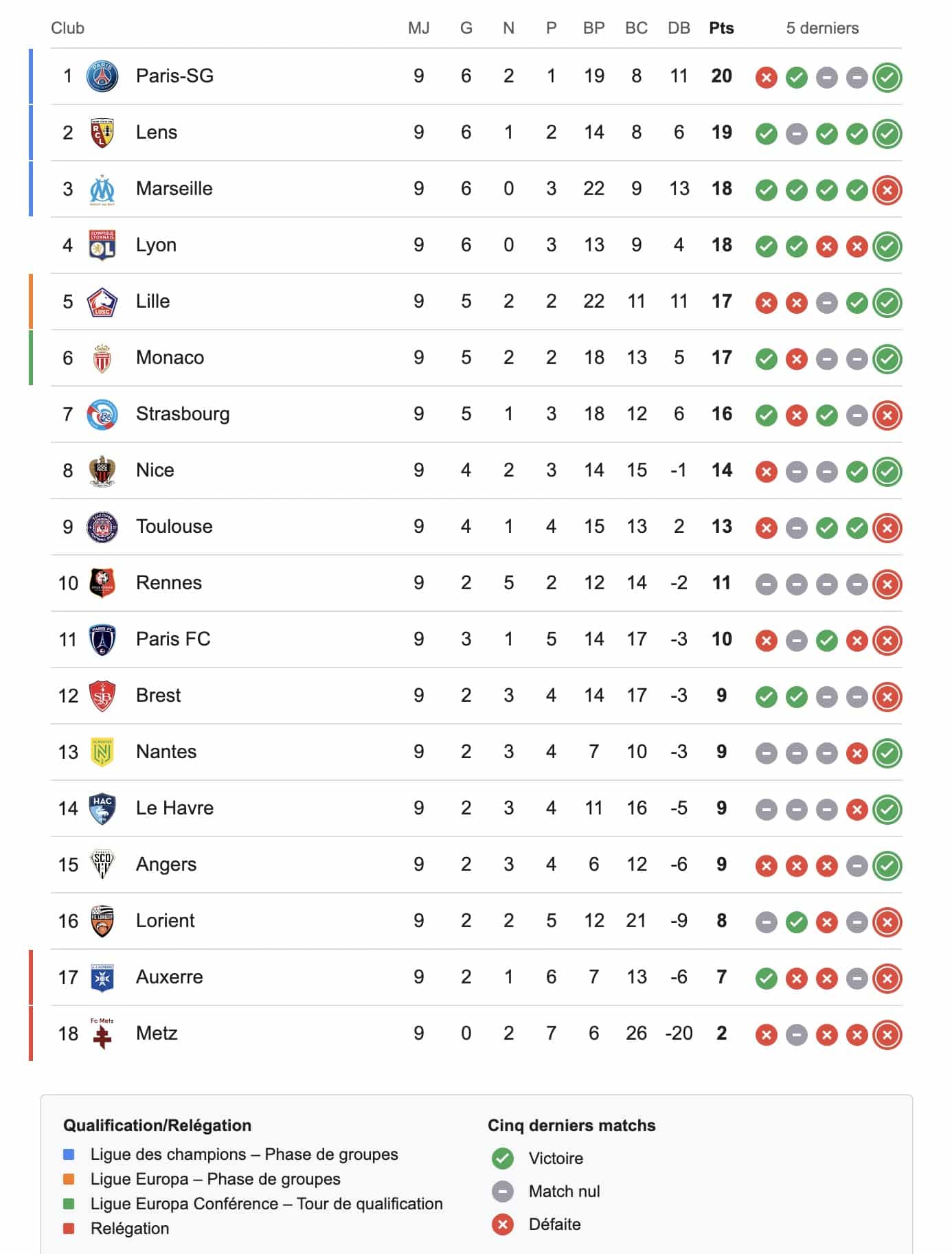The image size is (952, 1254).
Task: Click the Marseille club crest
Action: click(x=102, y=190)
